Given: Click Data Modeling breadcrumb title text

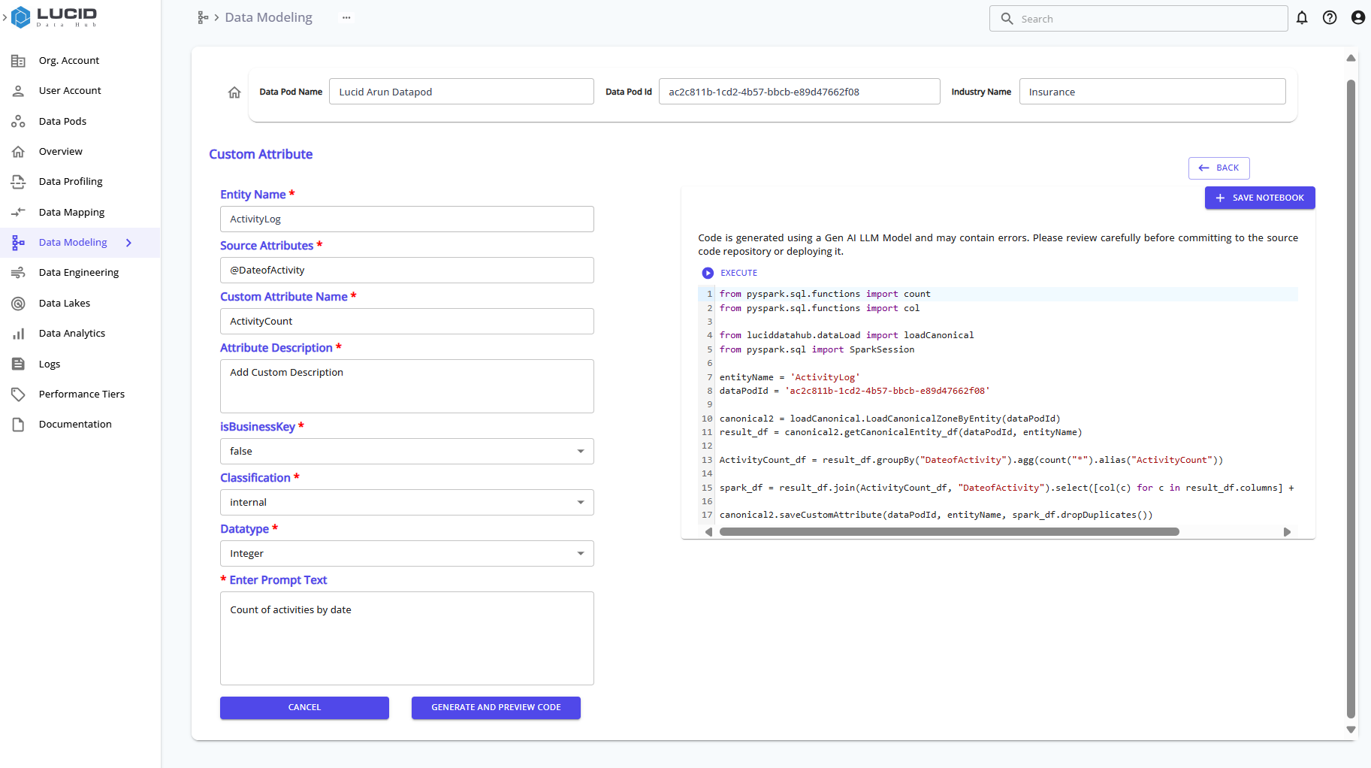Looking at the screenshot, I should (268, 18).
